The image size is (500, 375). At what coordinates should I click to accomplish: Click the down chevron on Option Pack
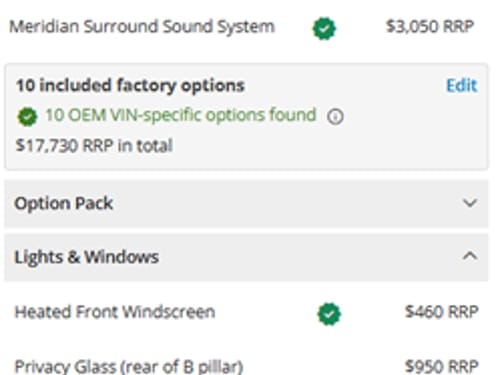[470, 203]
